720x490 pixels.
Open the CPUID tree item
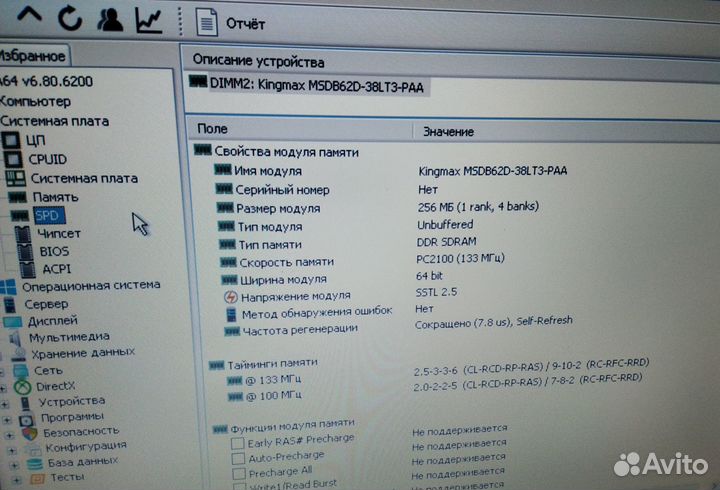tap(47, 159)
